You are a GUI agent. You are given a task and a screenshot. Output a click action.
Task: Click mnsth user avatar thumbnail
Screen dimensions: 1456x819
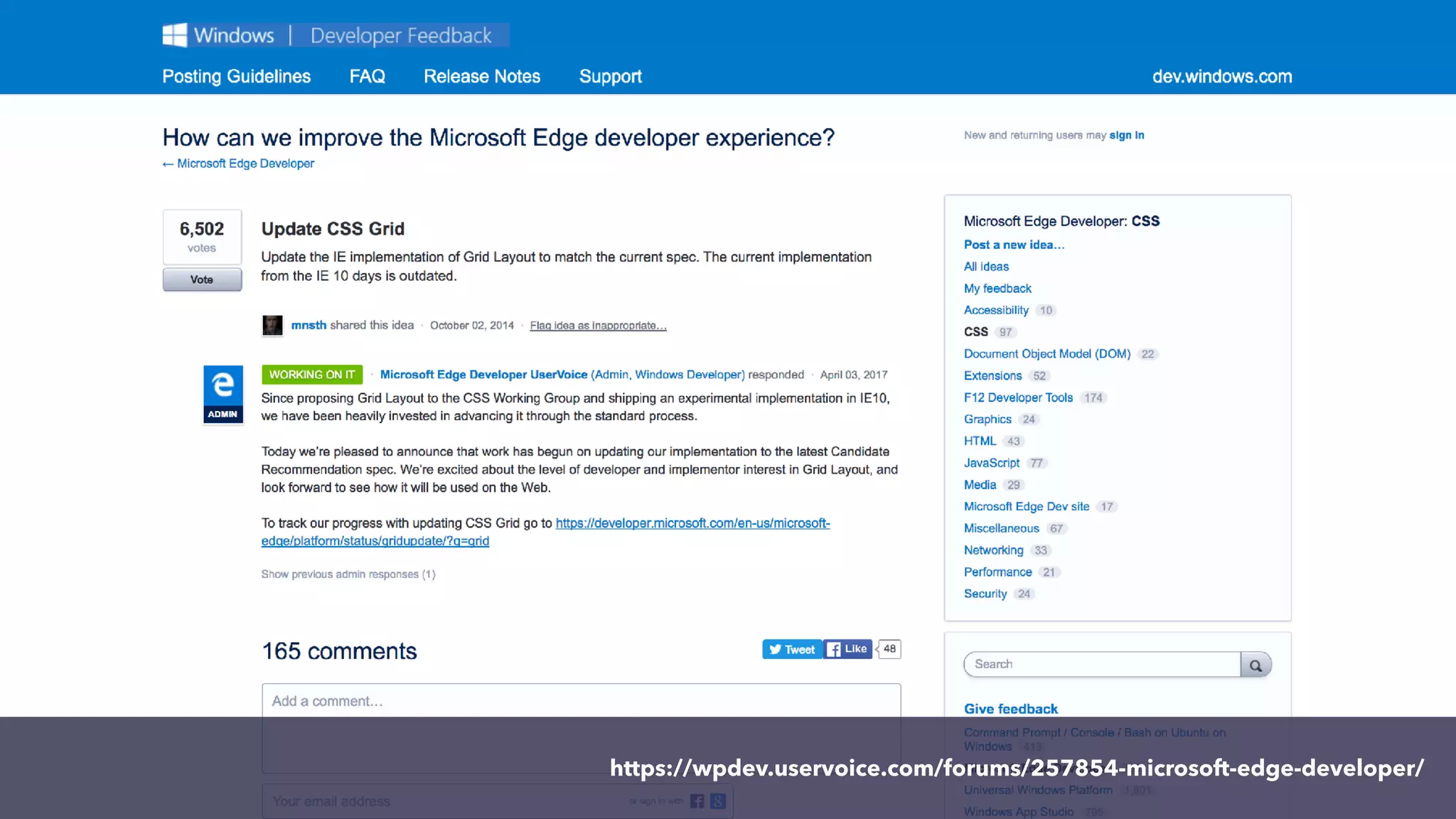coord(272,326)
